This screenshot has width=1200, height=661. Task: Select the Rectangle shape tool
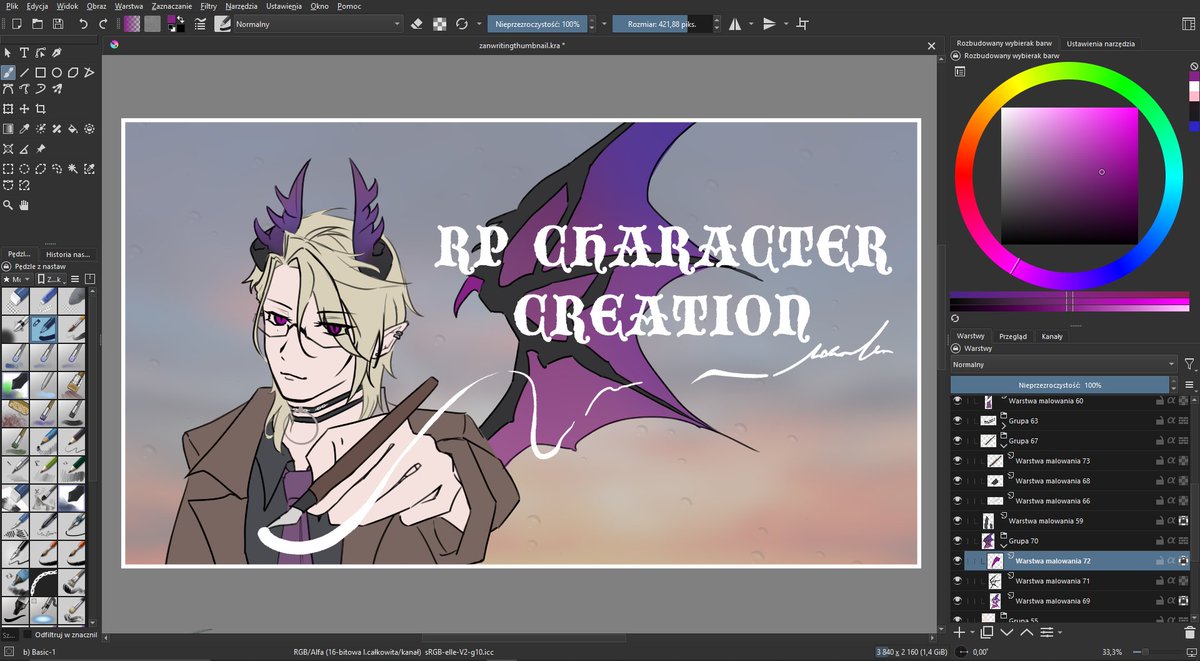pyautogui.click(x=41, y=72)
